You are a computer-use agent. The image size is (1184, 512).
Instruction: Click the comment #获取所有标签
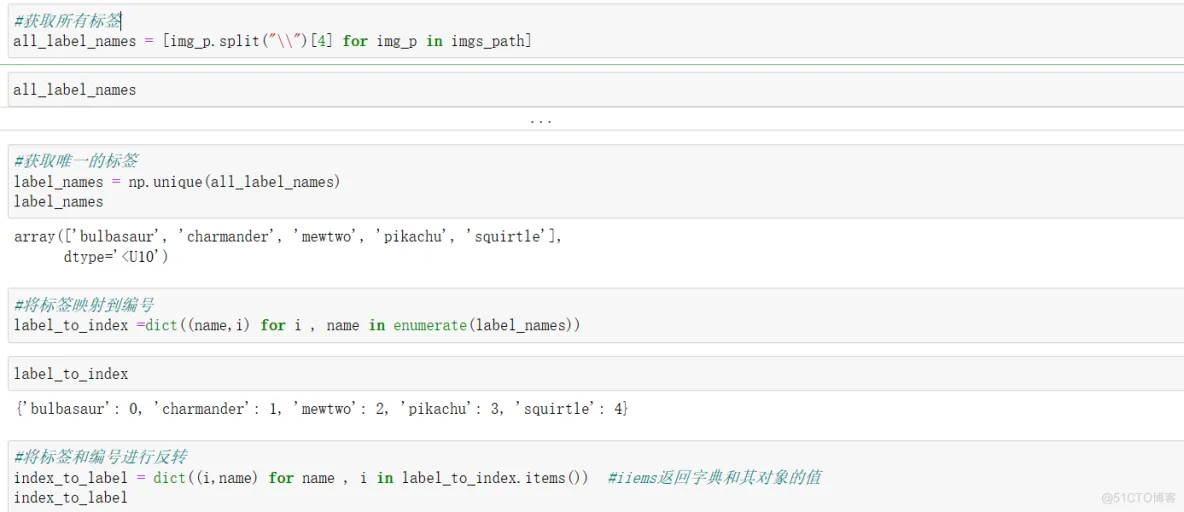point(67,20)
